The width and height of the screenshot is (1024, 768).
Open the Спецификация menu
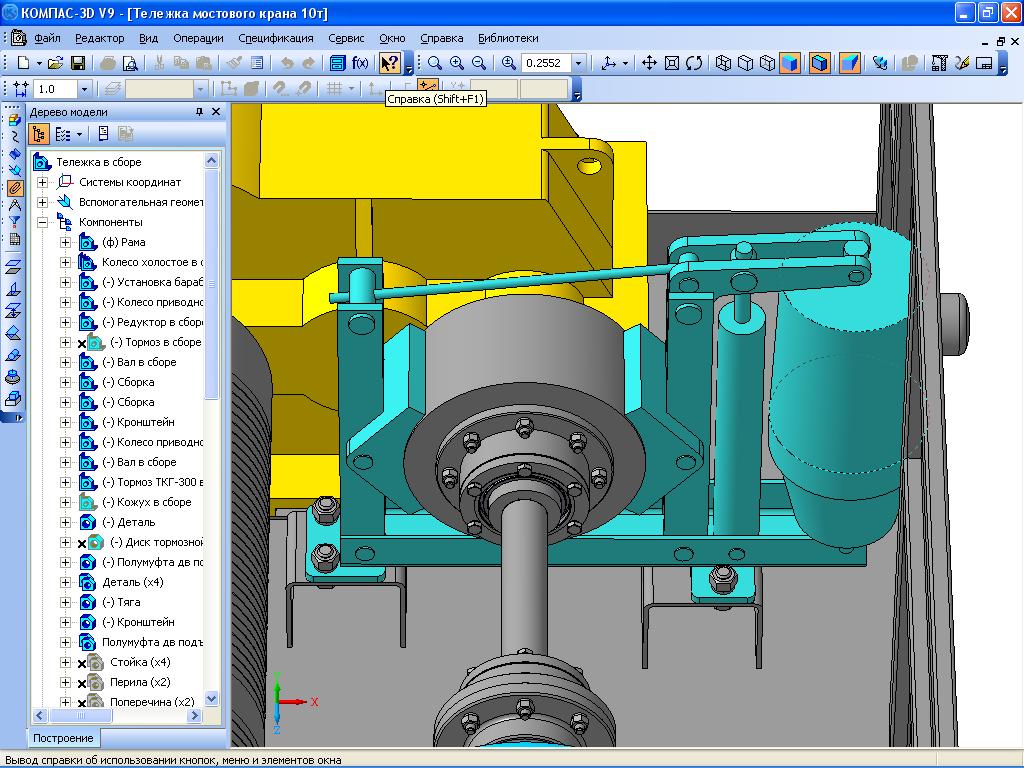coord(276,38)
